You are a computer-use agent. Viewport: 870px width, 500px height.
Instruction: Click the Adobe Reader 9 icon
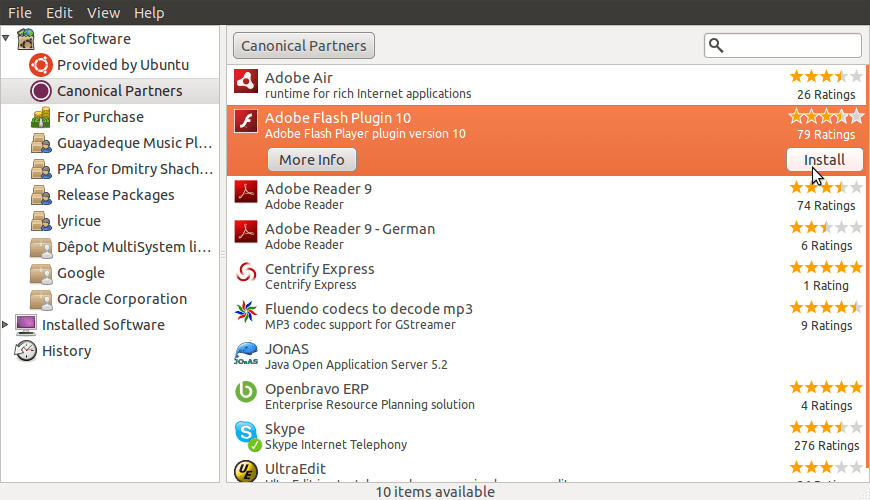[246, 191]
